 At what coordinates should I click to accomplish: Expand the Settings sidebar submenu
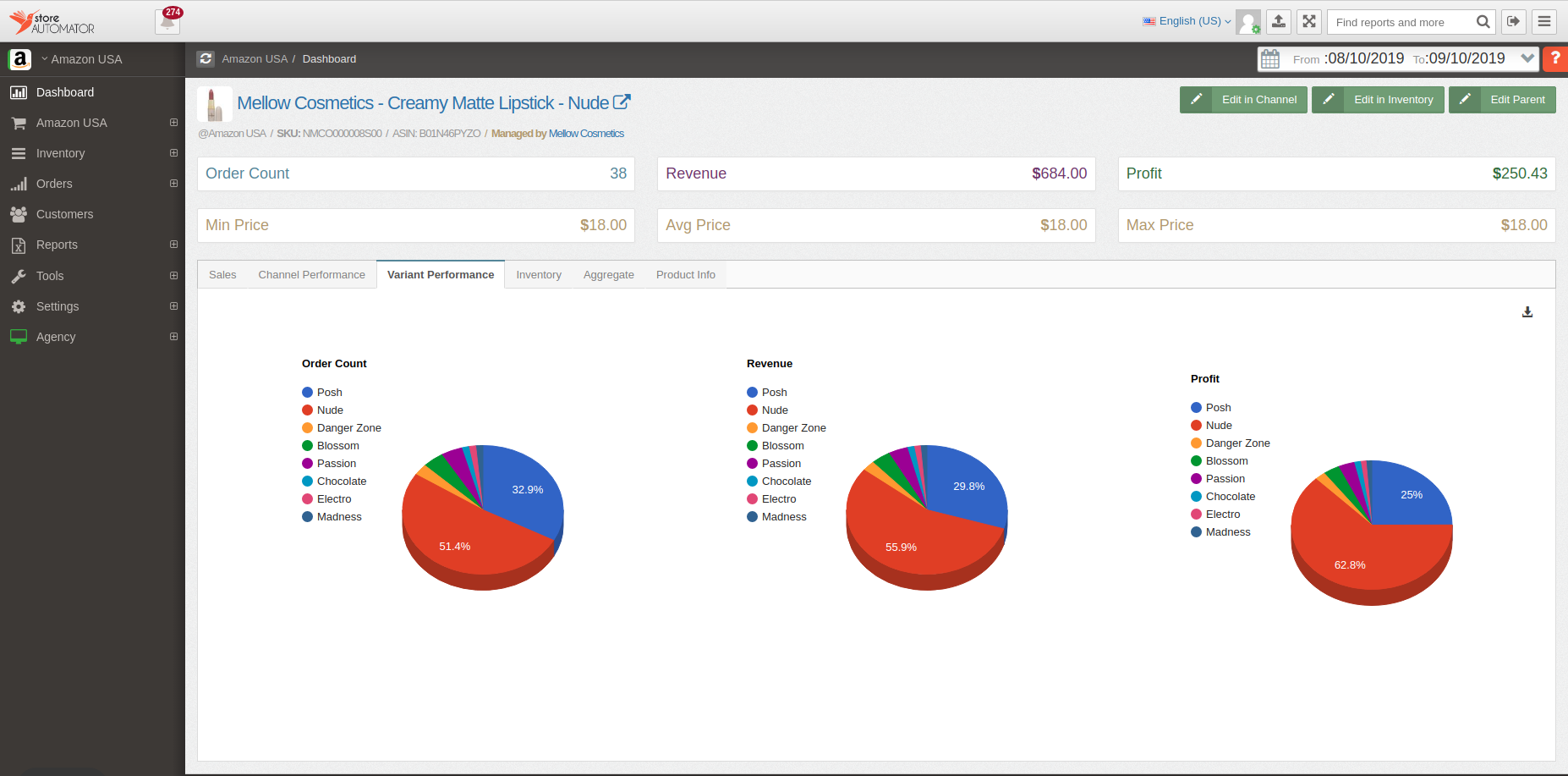click(x=173, y=306)
